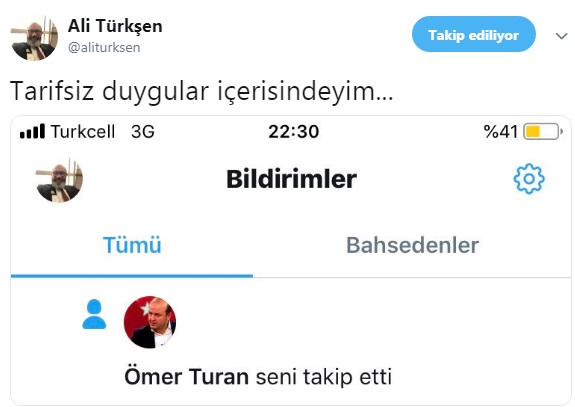The width and height of the screenshot is (575, 407).
Task: Click the battery icon in status bar
Action: coord(543,132)
